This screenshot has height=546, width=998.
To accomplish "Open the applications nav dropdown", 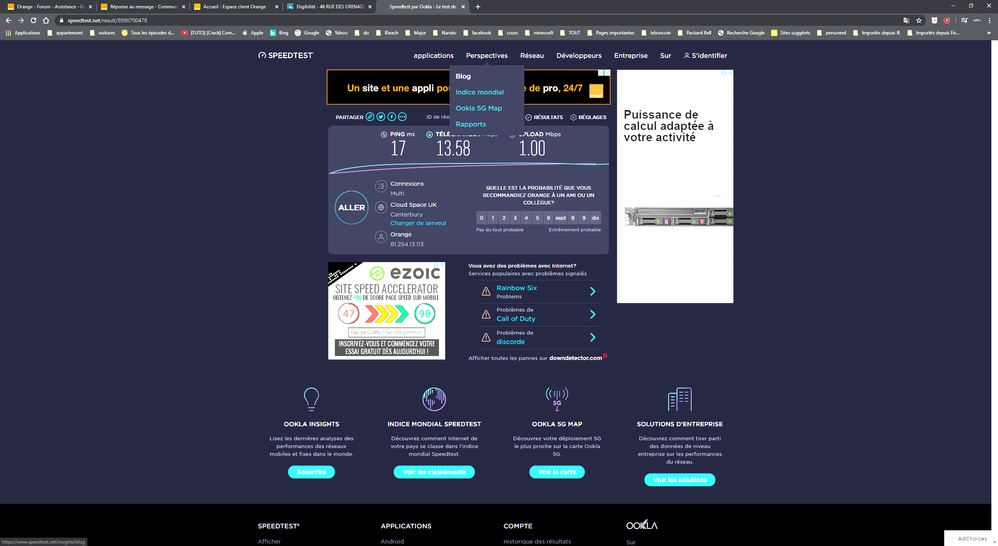I will point(433,55).
